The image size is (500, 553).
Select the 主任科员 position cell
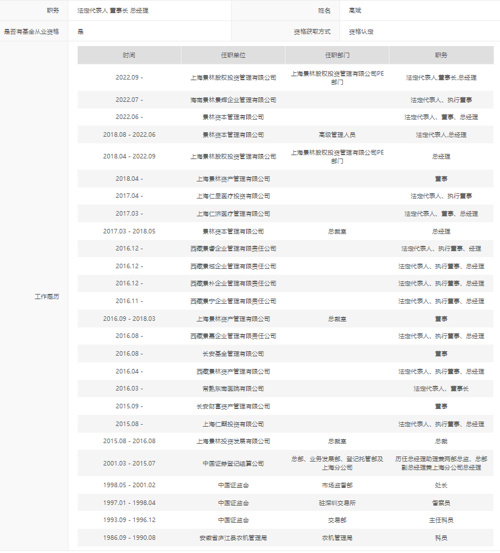(x=441, y=520)
